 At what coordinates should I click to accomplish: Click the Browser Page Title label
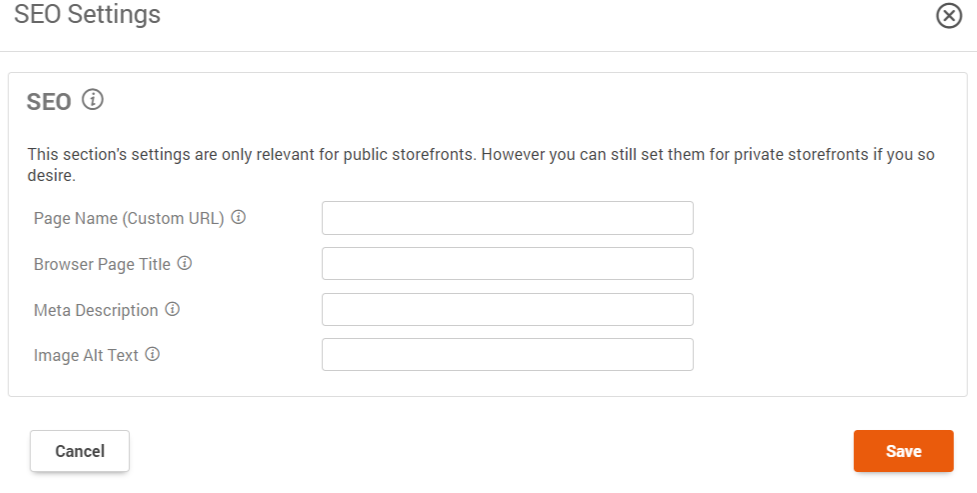click(x=102, y=264)
